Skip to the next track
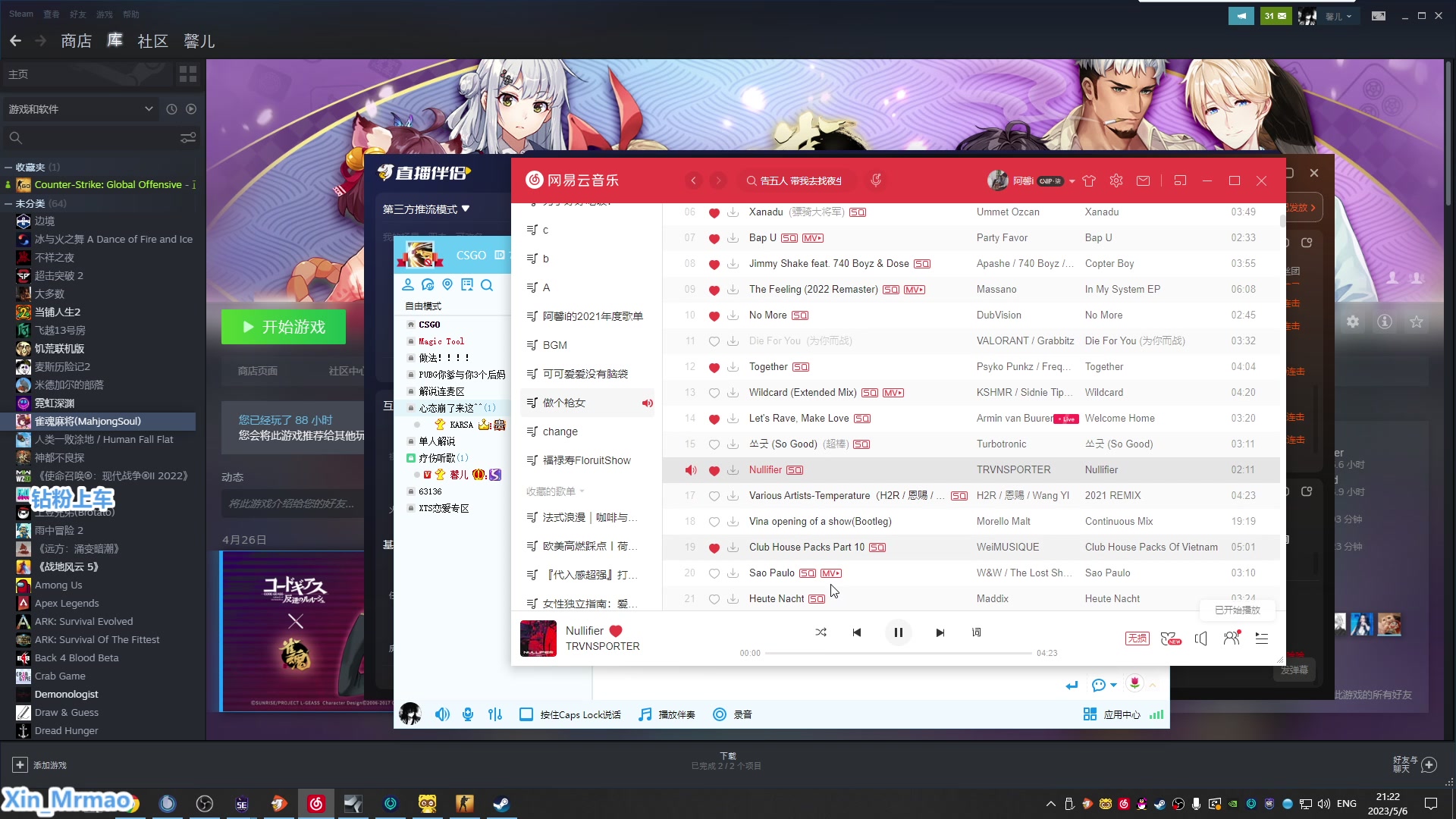 940,632
